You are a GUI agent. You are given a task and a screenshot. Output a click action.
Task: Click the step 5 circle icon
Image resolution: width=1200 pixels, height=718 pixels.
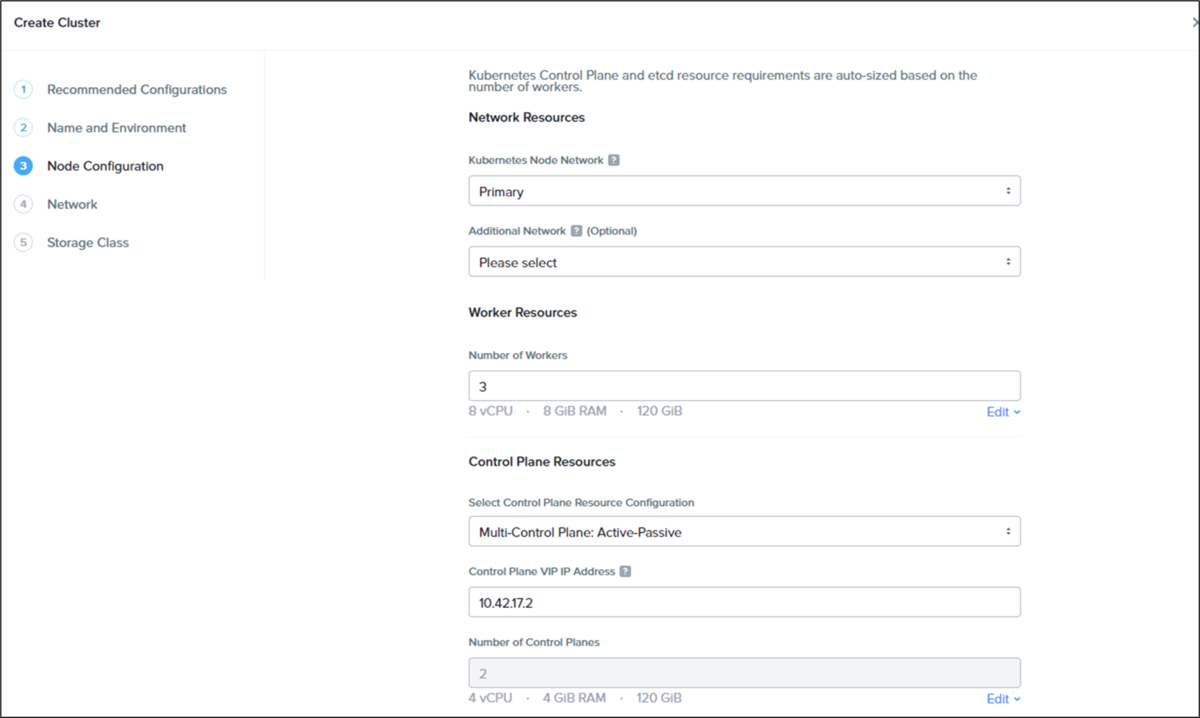23,242
